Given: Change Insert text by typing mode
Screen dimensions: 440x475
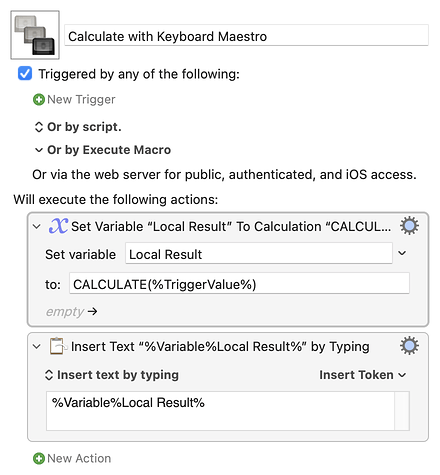Looking at the screenshot, I should click(x=112, y=375).
